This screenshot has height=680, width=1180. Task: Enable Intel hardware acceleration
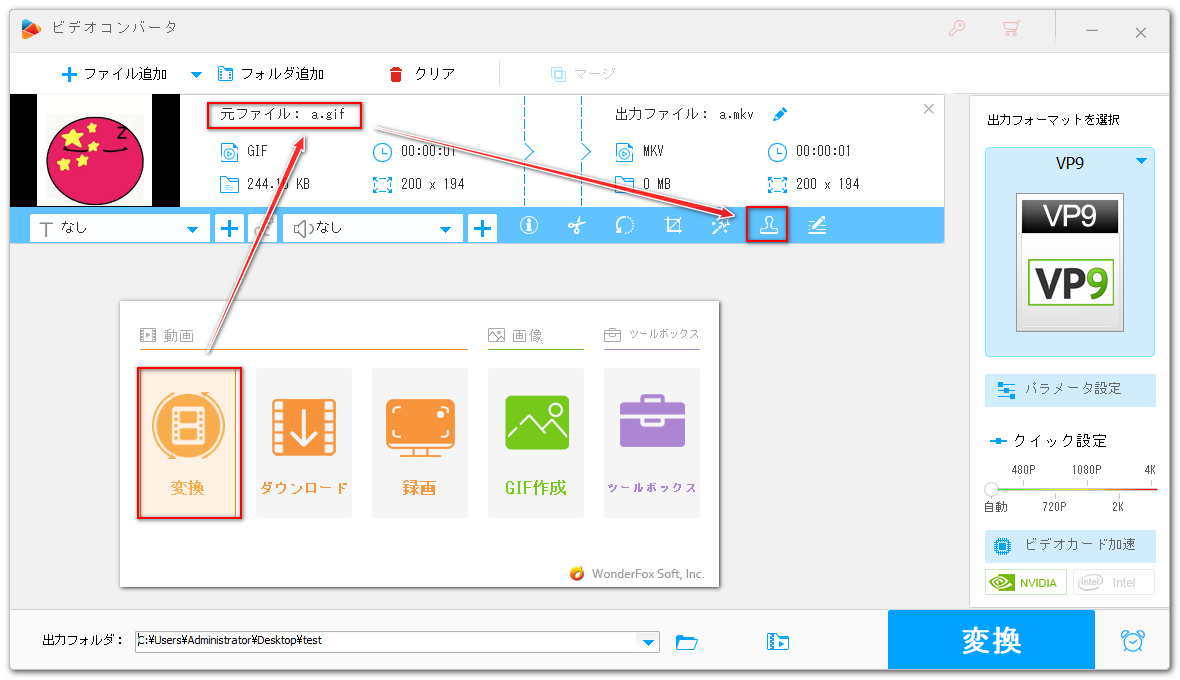[x=1113, y=582]
